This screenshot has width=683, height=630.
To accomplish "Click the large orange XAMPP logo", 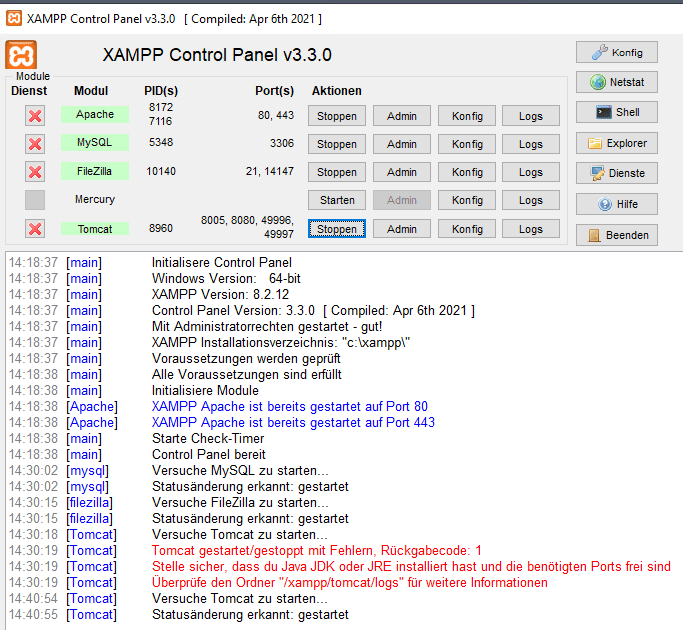I will coord(21,55).
